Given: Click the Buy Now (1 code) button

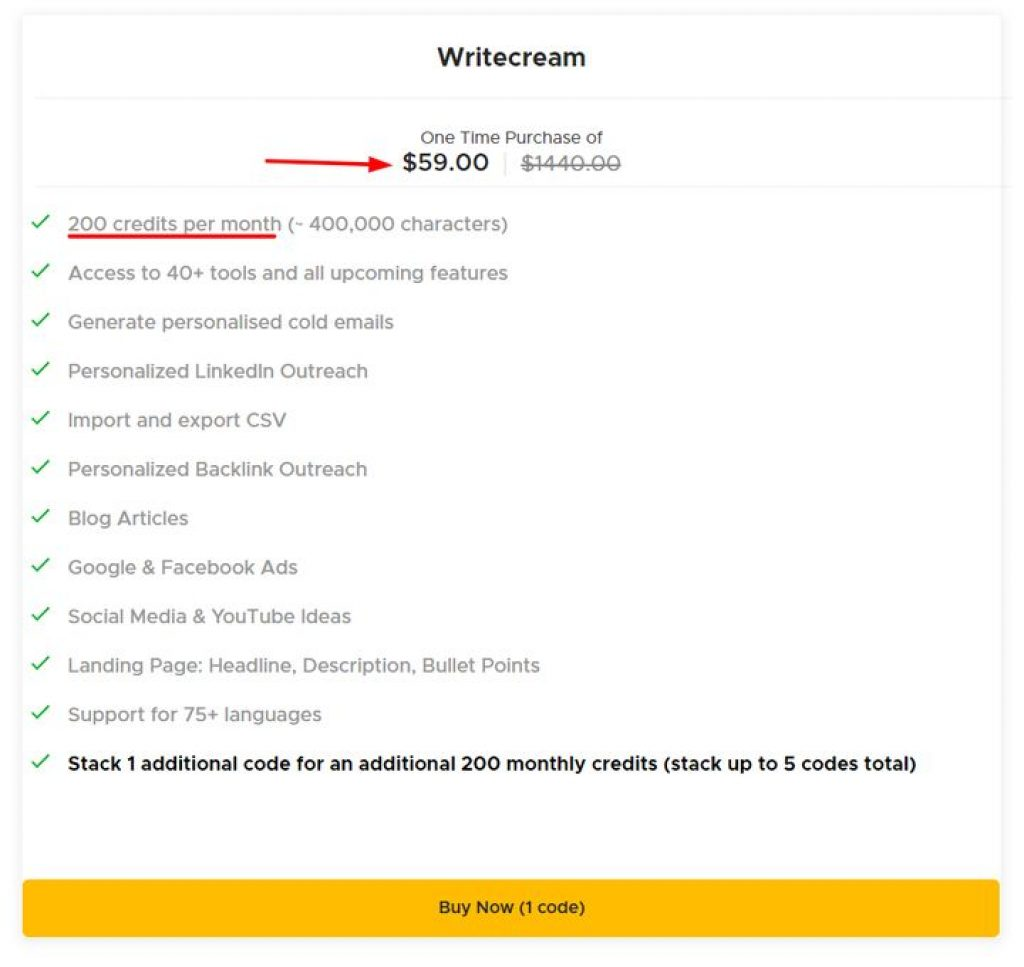Looking at the screenshot, I should tap(511, 908).
